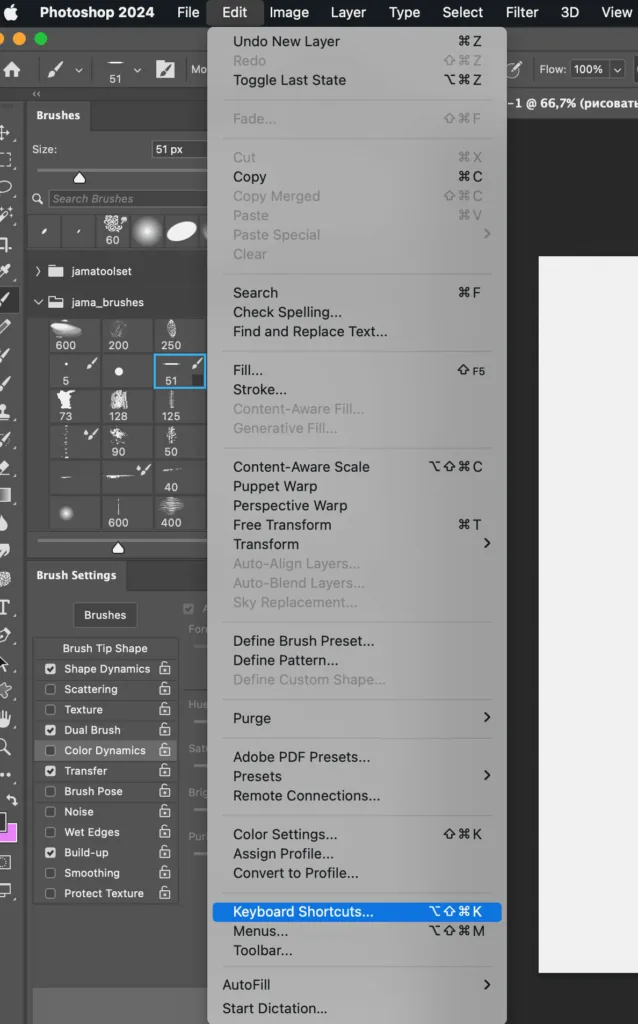
Task: Click the search magnifier in Brushes panel
Action: pyautogui.click(x=38, y=199)
